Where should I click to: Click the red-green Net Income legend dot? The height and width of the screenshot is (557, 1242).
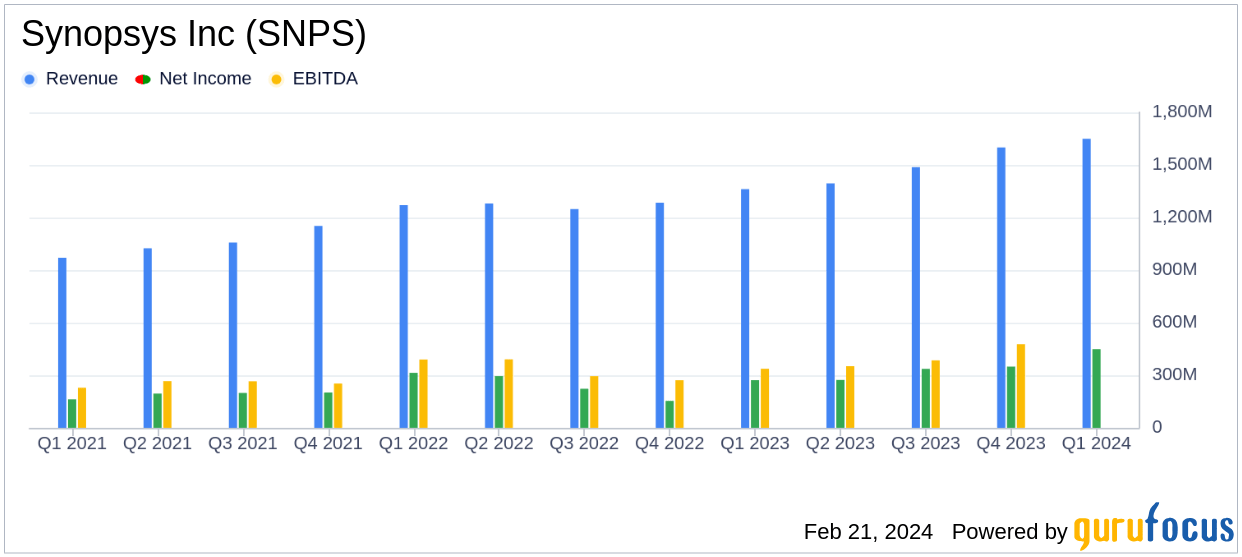tap(143, 79)
